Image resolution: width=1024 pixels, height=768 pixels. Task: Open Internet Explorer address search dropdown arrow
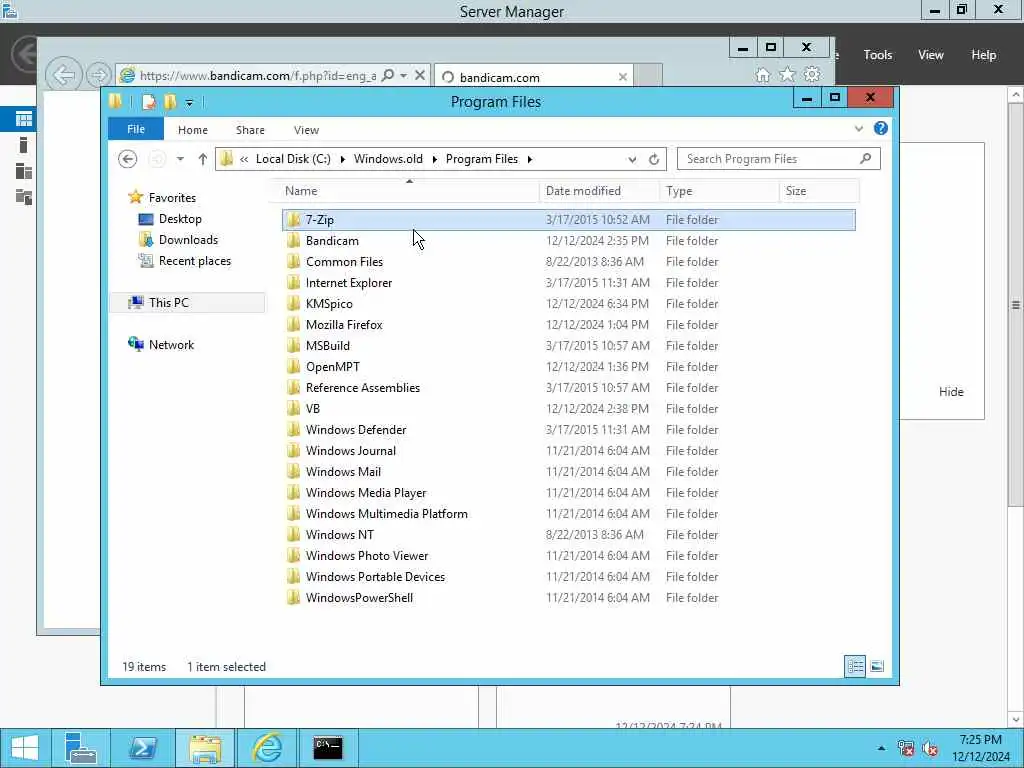pos(403,75)
